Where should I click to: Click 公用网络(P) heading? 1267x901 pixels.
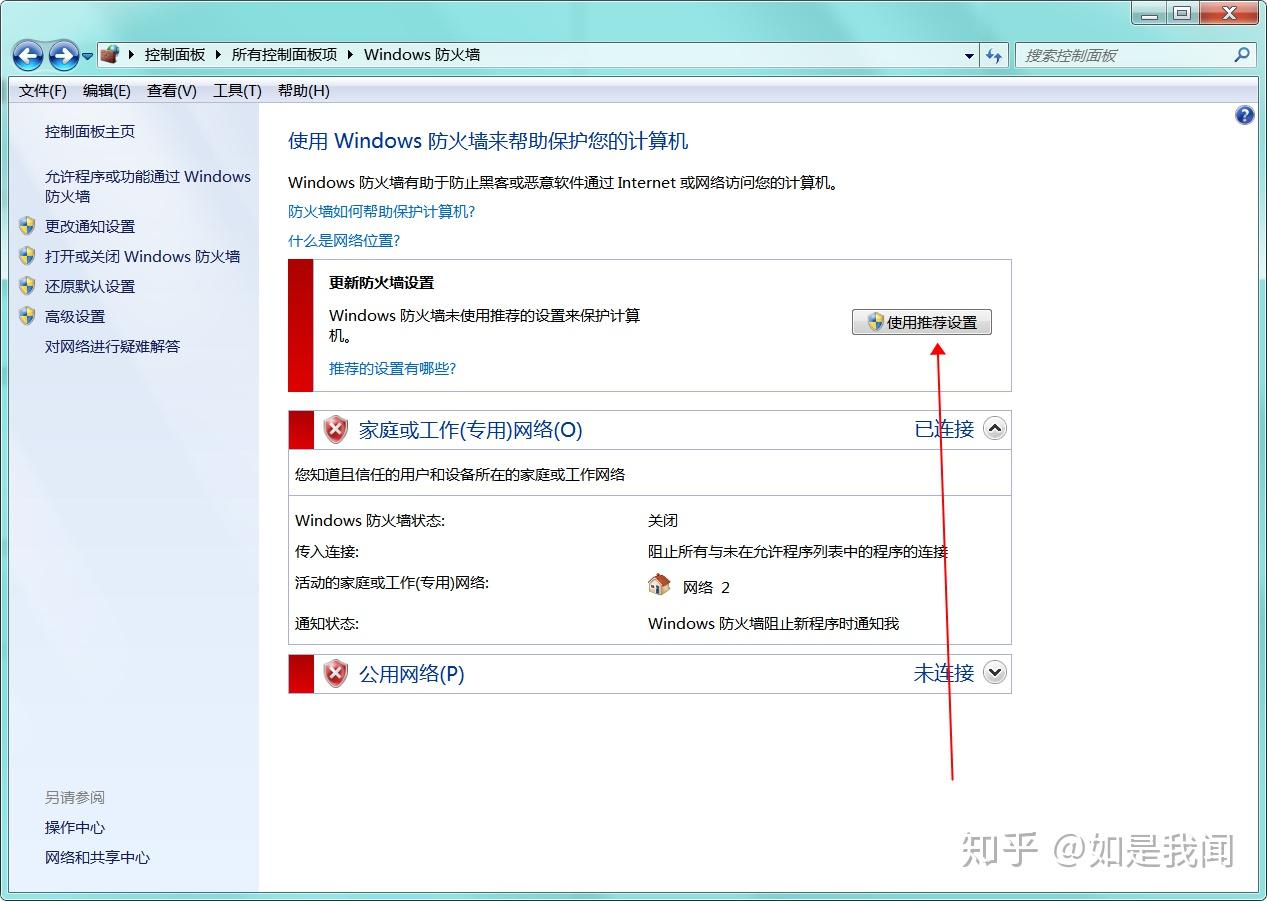pyautogui.click(x=412, y=674)
